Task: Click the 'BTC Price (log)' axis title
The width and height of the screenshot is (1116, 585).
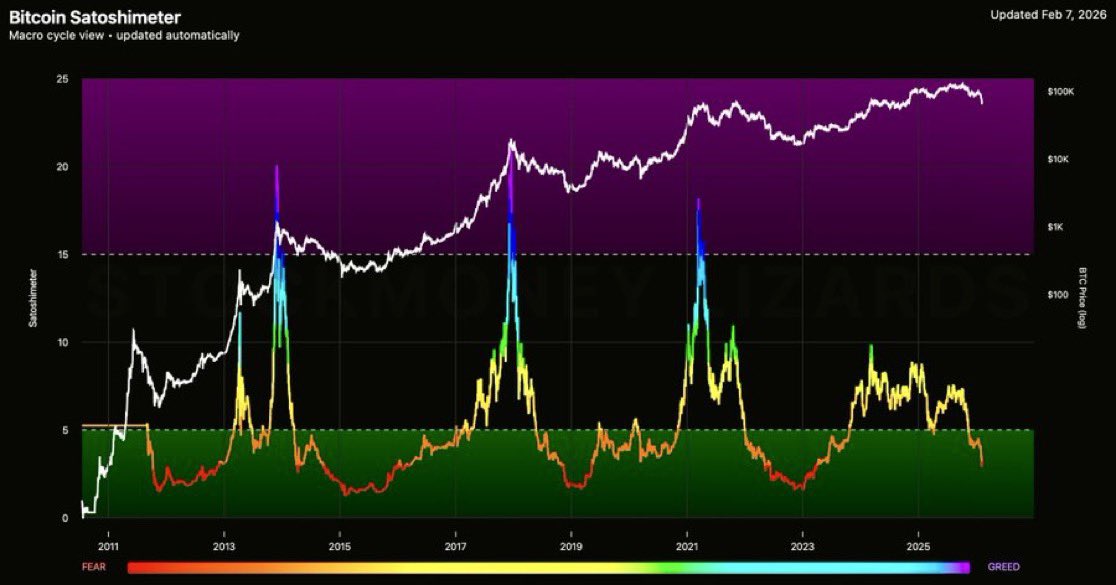Action: click(1083, 298)
